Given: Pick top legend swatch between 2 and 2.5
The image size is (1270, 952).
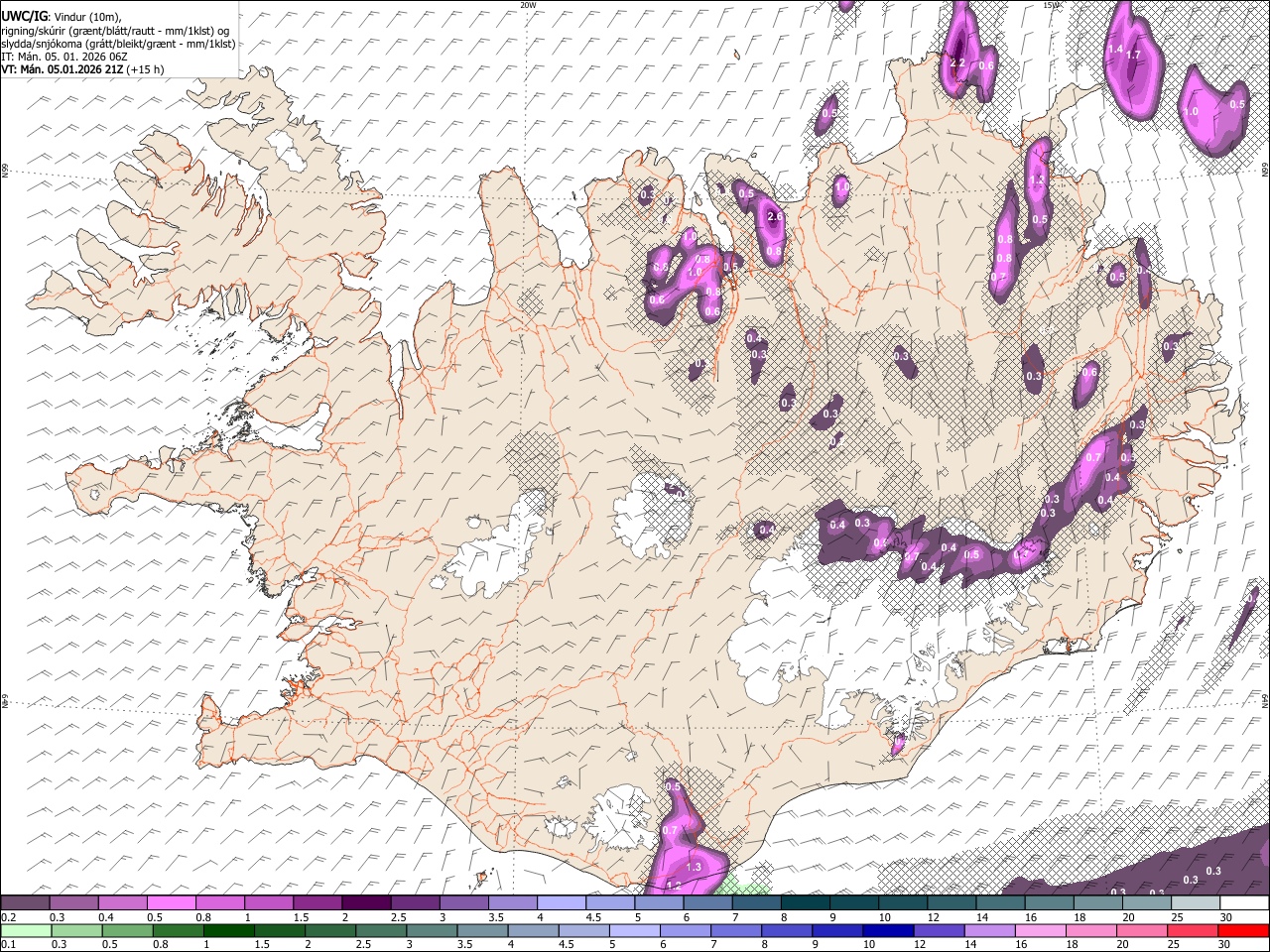Looking at the screenshot, I should pos(366,902).
